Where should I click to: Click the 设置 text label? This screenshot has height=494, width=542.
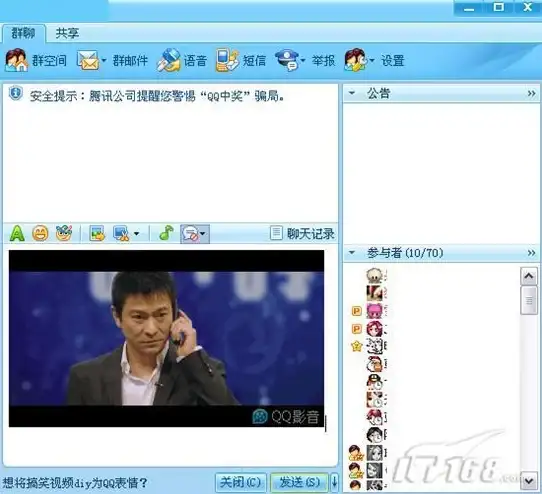coord(393,60)
